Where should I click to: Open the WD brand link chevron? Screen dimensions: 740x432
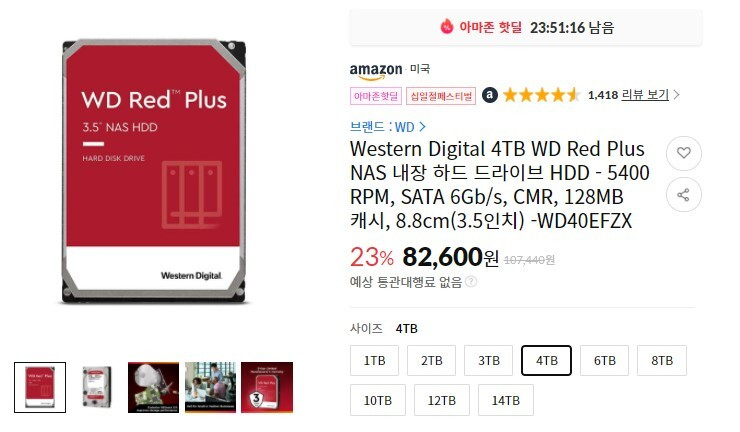[422, 127]
